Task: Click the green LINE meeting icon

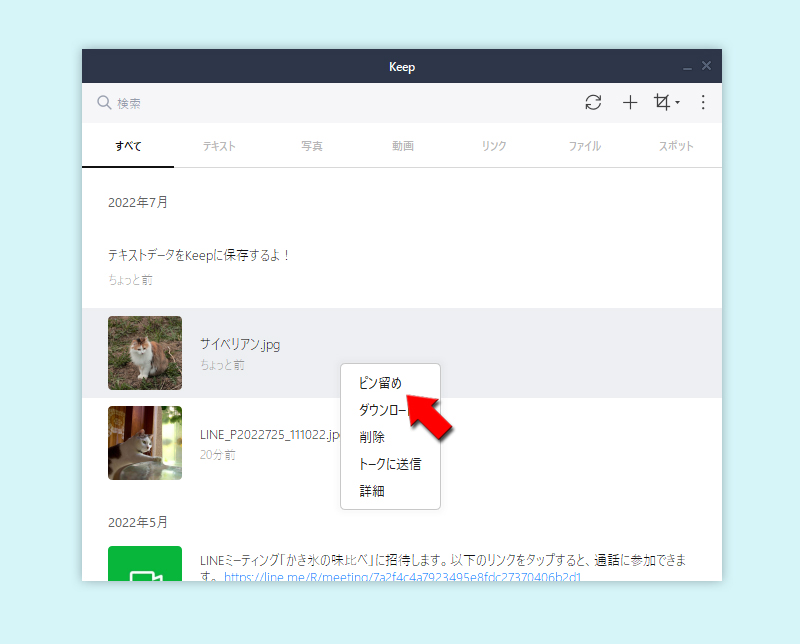Action: point(145,566)
